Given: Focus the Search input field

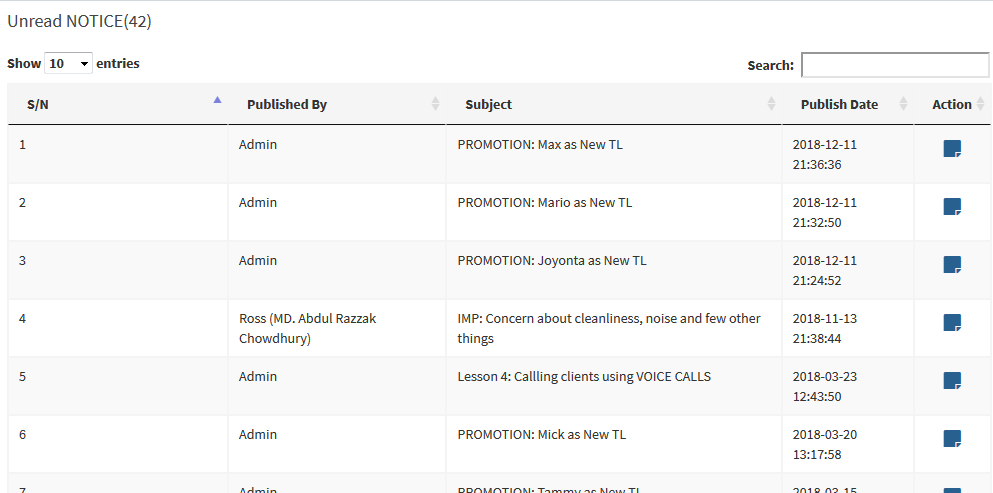Looking at the screenshot, I should point(894,65).
